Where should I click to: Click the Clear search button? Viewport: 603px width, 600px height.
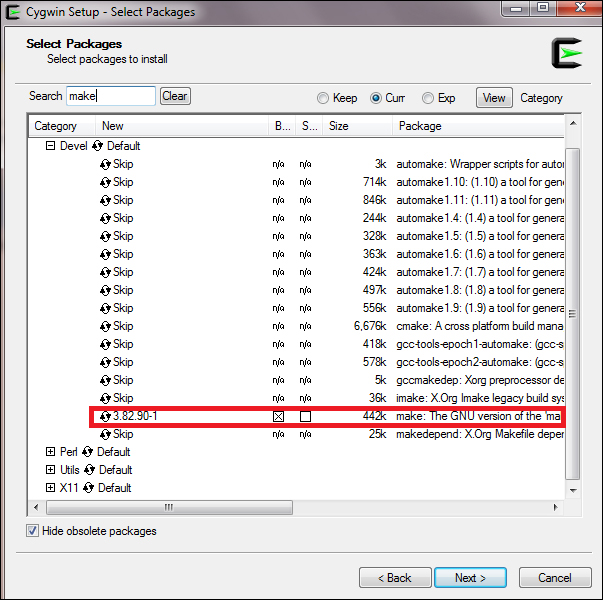pyautogui.click(x=175, y=96)
